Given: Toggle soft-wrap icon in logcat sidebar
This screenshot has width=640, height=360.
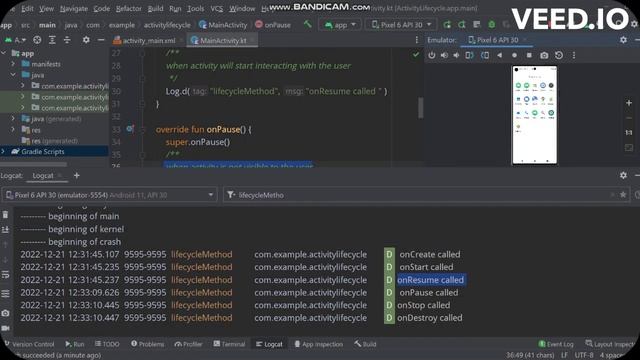Looking at the screenshot, I should click(5, 274).
